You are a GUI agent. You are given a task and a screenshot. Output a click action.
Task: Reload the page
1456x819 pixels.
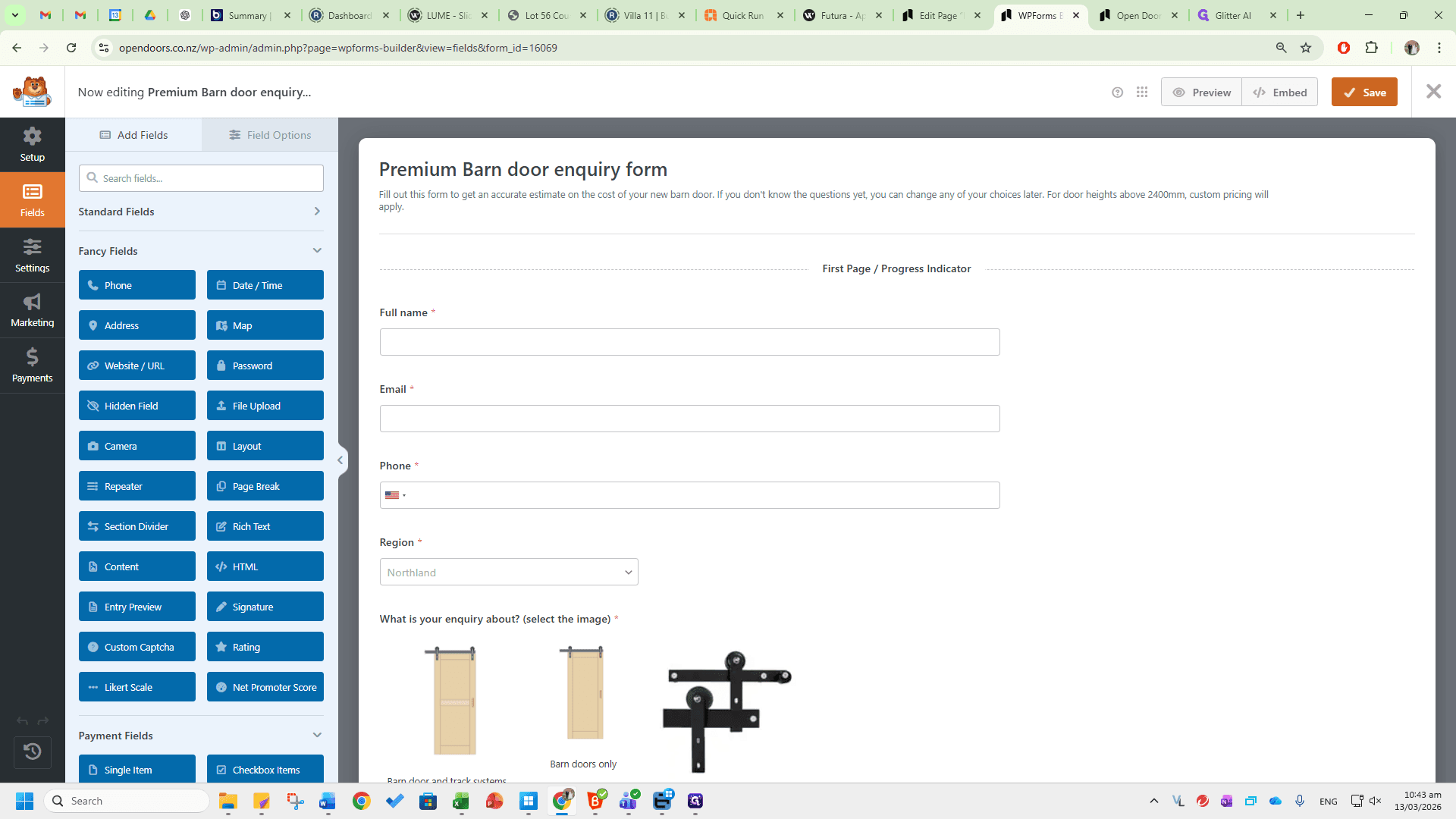[x=71, y=48]
